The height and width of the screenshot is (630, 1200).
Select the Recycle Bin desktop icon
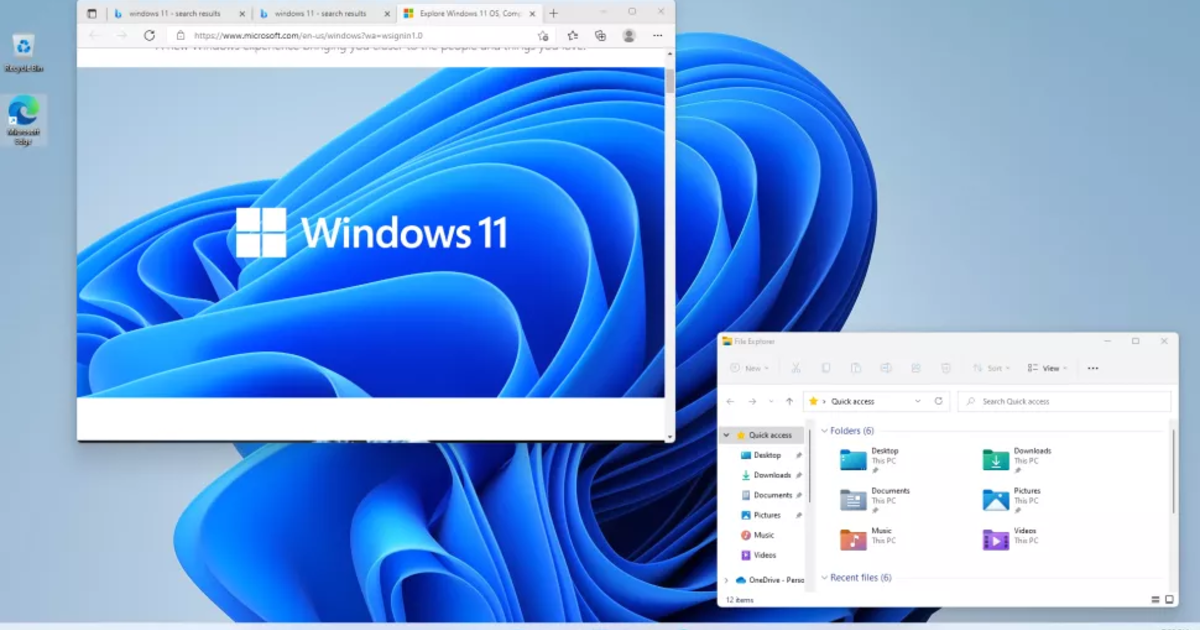[23, 54]
